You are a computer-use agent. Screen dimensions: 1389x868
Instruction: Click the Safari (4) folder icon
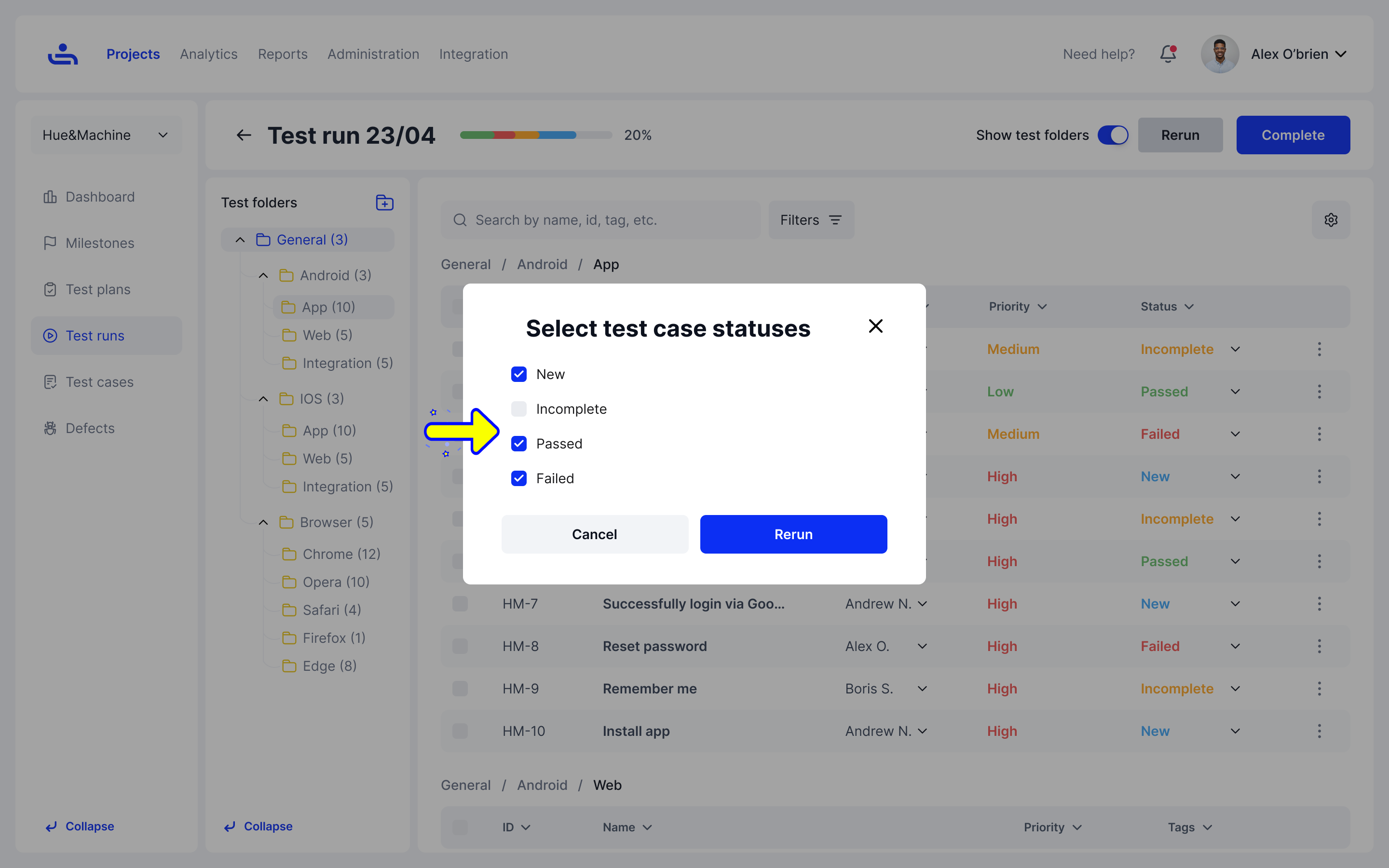(289, 610)
